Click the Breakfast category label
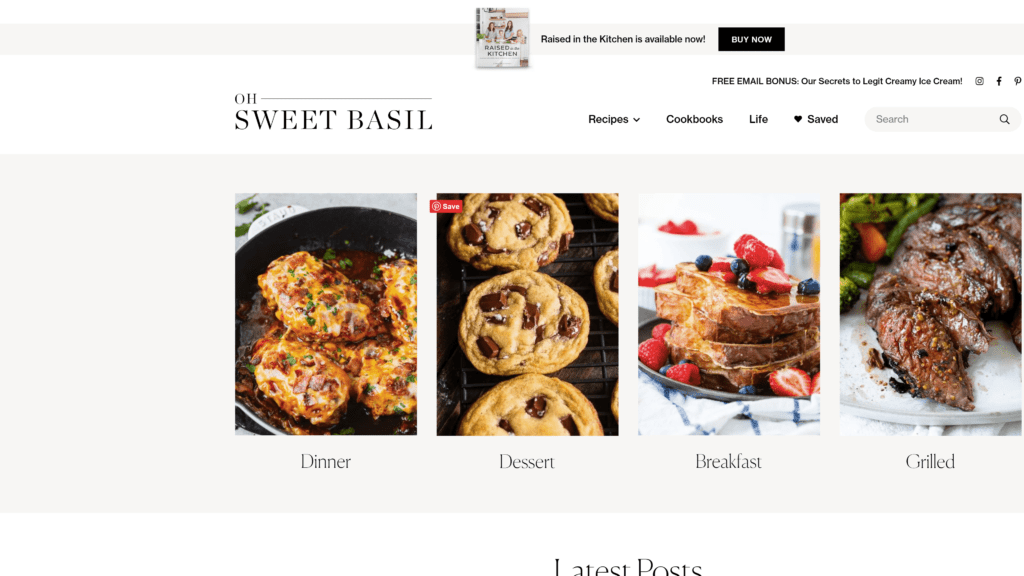1024x576 pixels. 728,462
